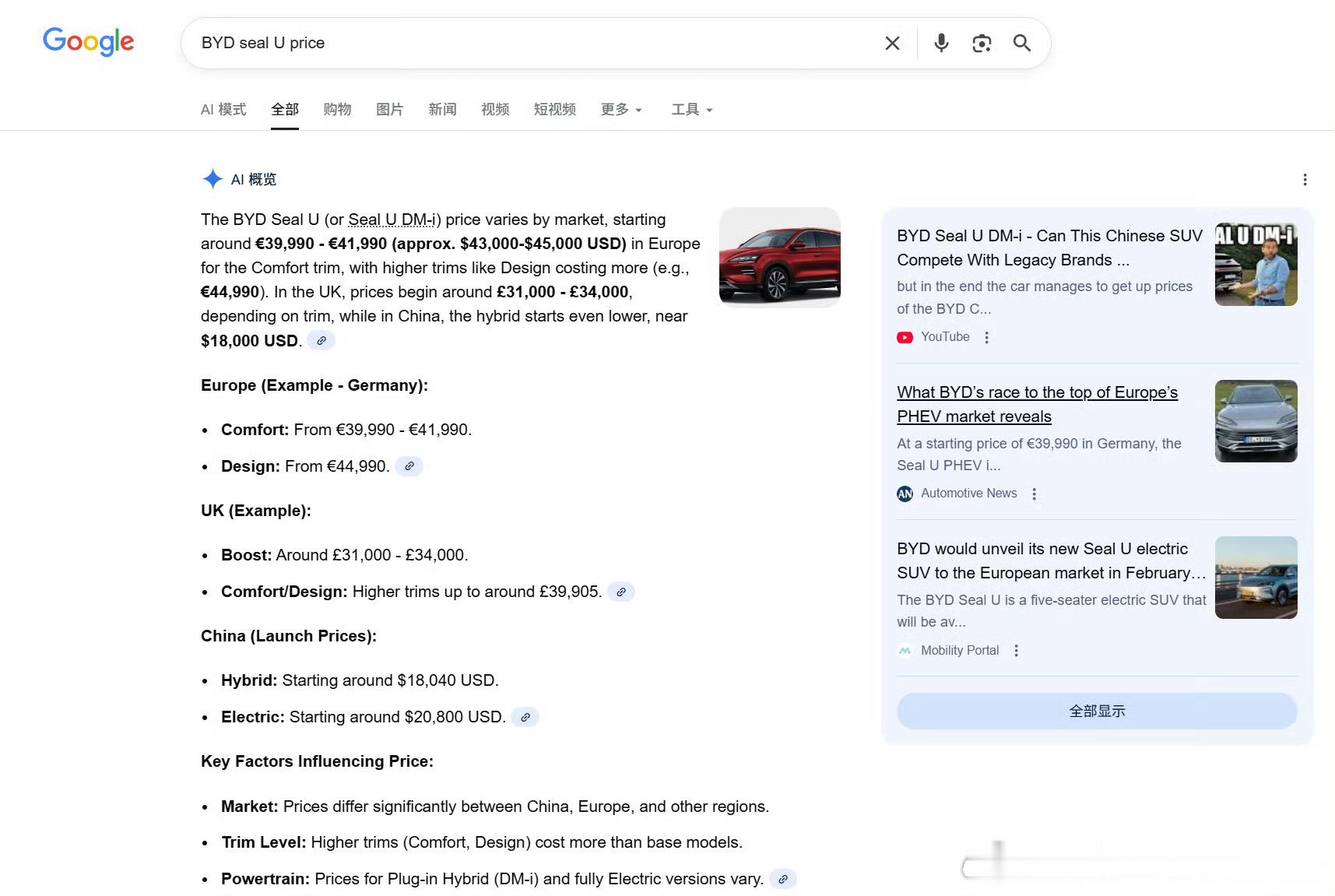This screenshot has height=896, width=1335.
Task: Submit search with magnifying glass icon
Action: coord(1022,43)
